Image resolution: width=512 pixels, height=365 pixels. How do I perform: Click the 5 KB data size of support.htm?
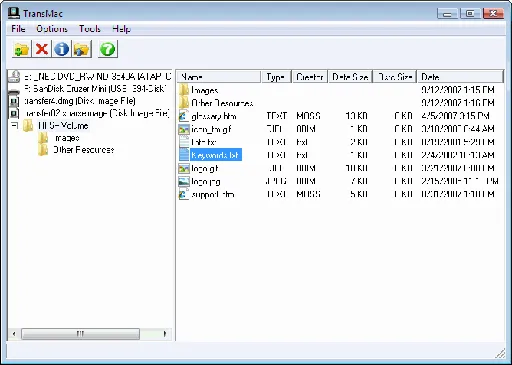point(359,194)
